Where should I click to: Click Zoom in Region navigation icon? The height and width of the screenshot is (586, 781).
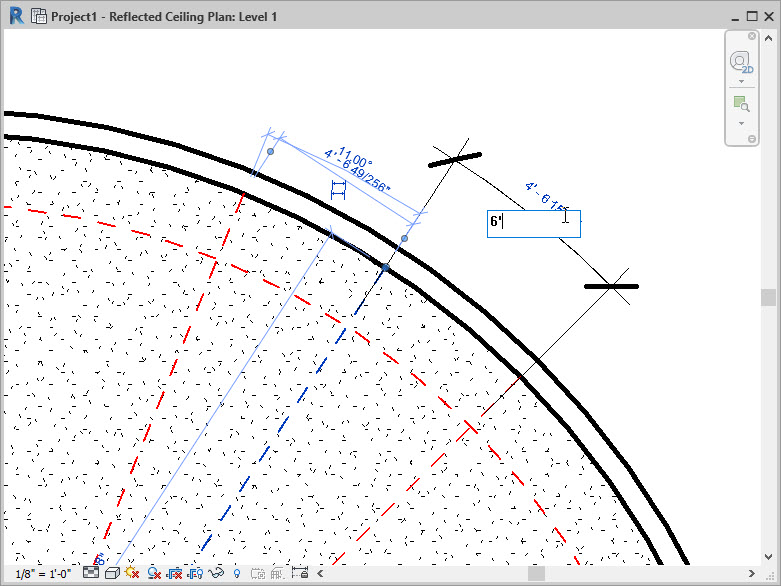coord(741,104)
